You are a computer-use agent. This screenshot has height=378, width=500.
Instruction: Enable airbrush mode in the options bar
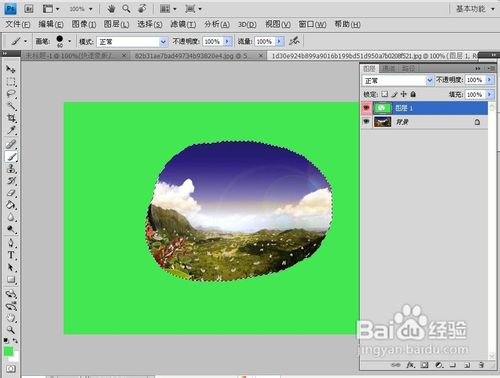[x=294, y=41]
